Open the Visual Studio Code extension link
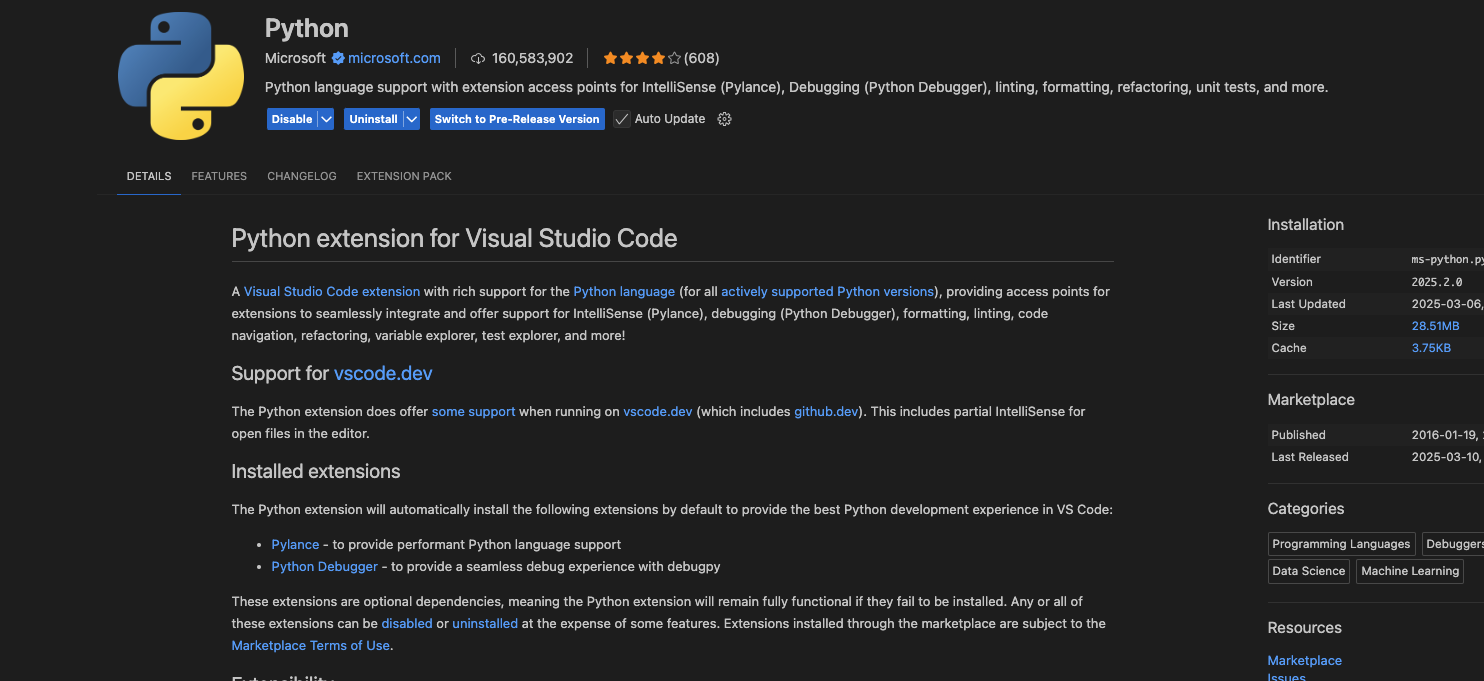 [x=332, y=292]
